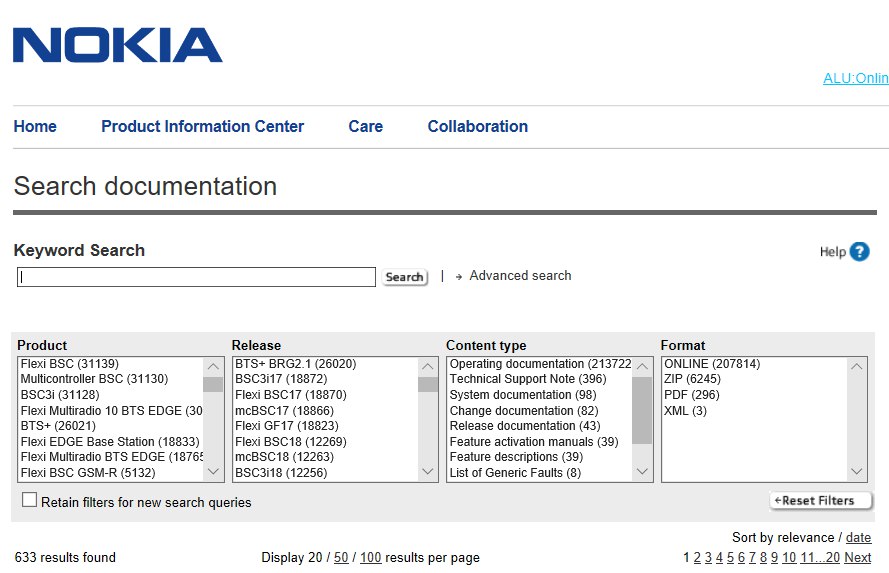The image size is (889, 573).
Task: Click down arrow in Release list scrollbar
Action: tap(427, 472)
